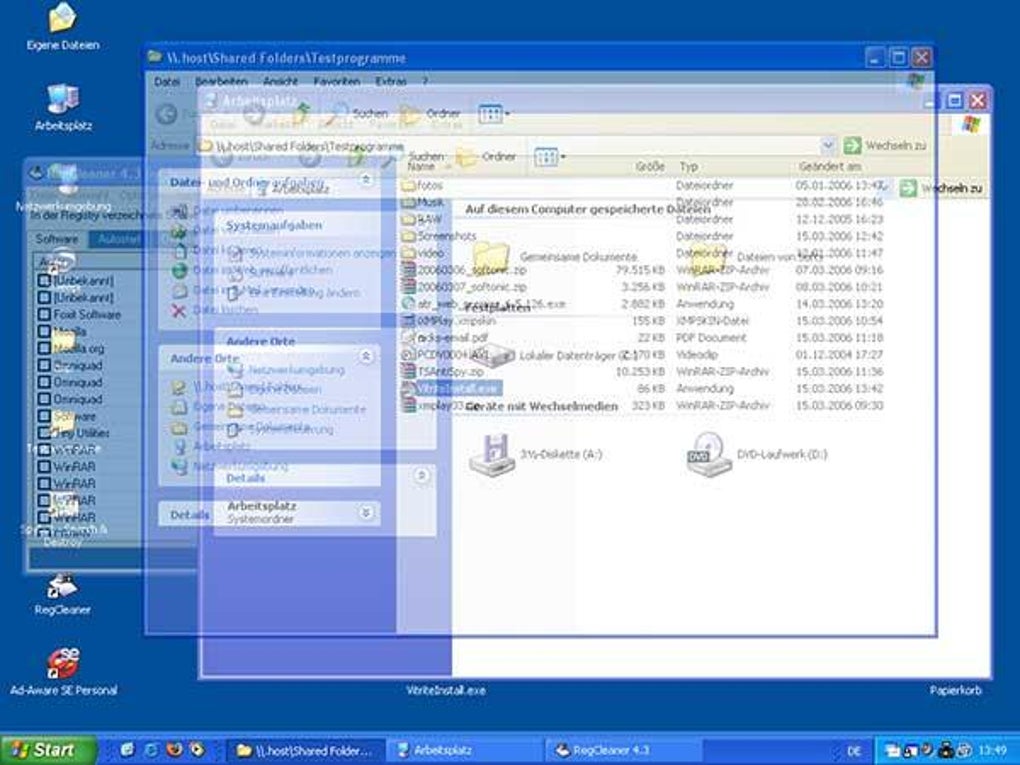The width and height of the screenshot is (1020, 765).
Task: Select the fotos folder
Action: coord(422,185)
